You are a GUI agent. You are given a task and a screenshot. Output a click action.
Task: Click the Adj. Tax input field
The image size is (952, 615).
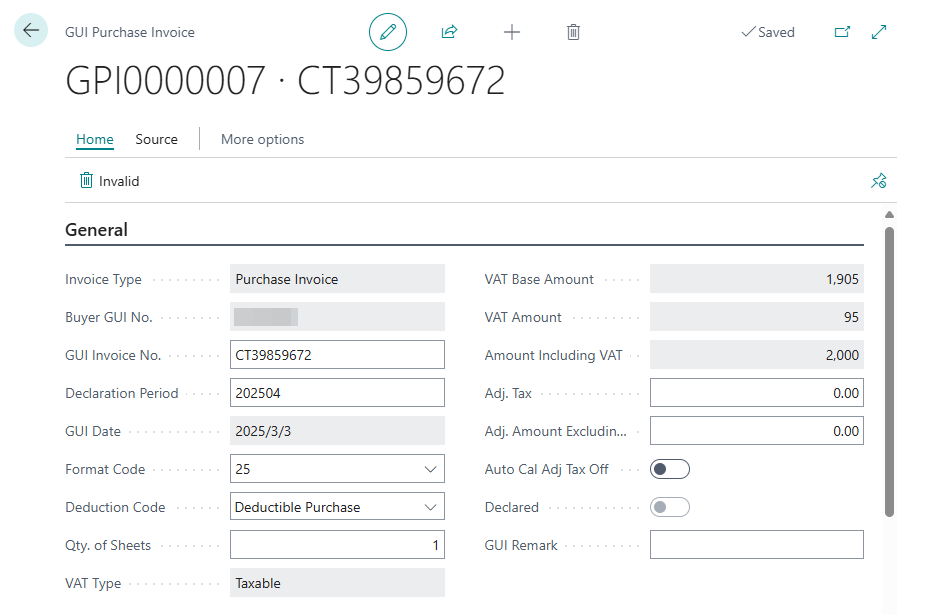coord(756,393)
